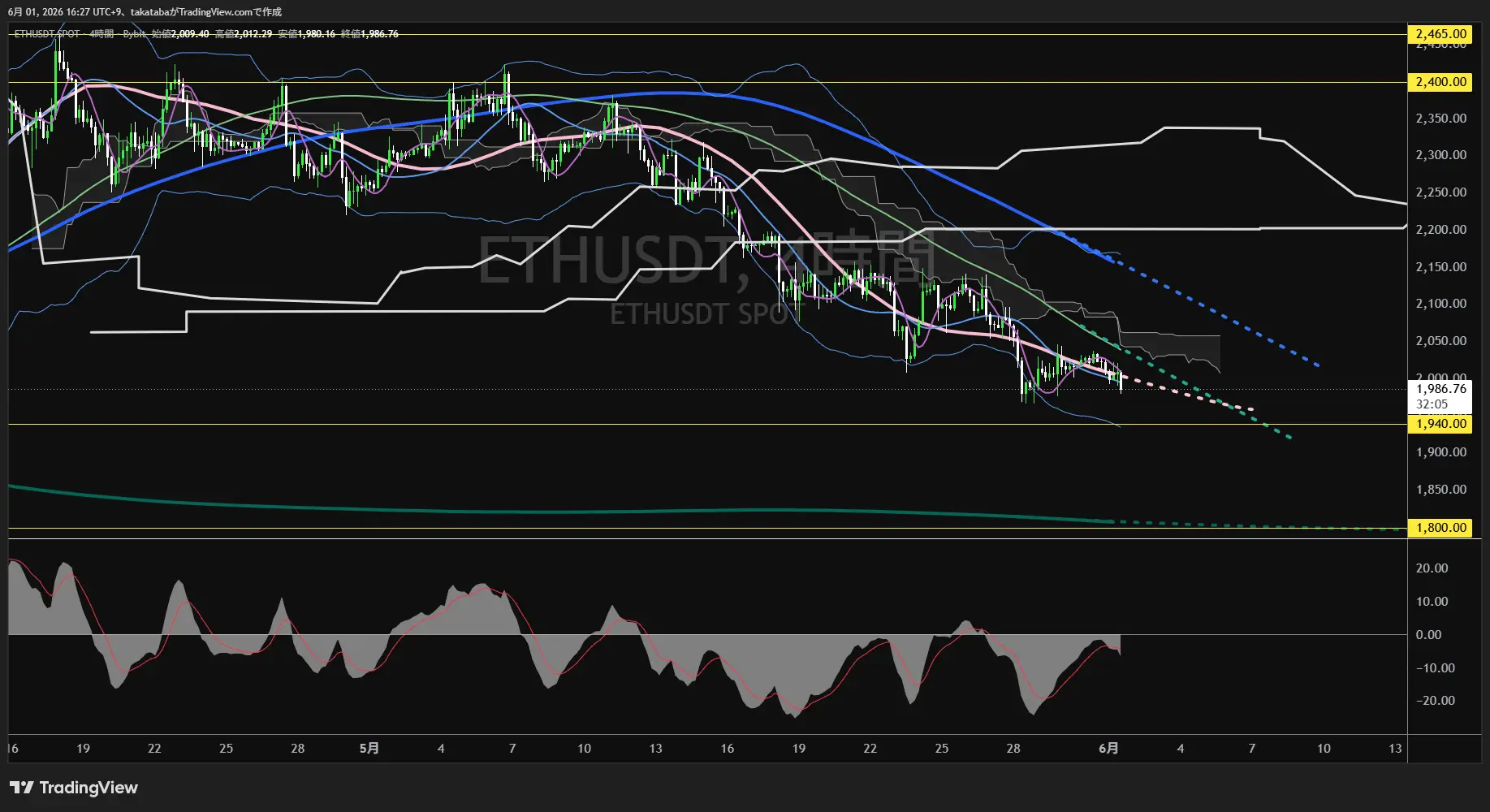Click the 32:05 bar countdown timer
The width and height of the screenshot is (1490, 812).
[x=1432, y=404]
